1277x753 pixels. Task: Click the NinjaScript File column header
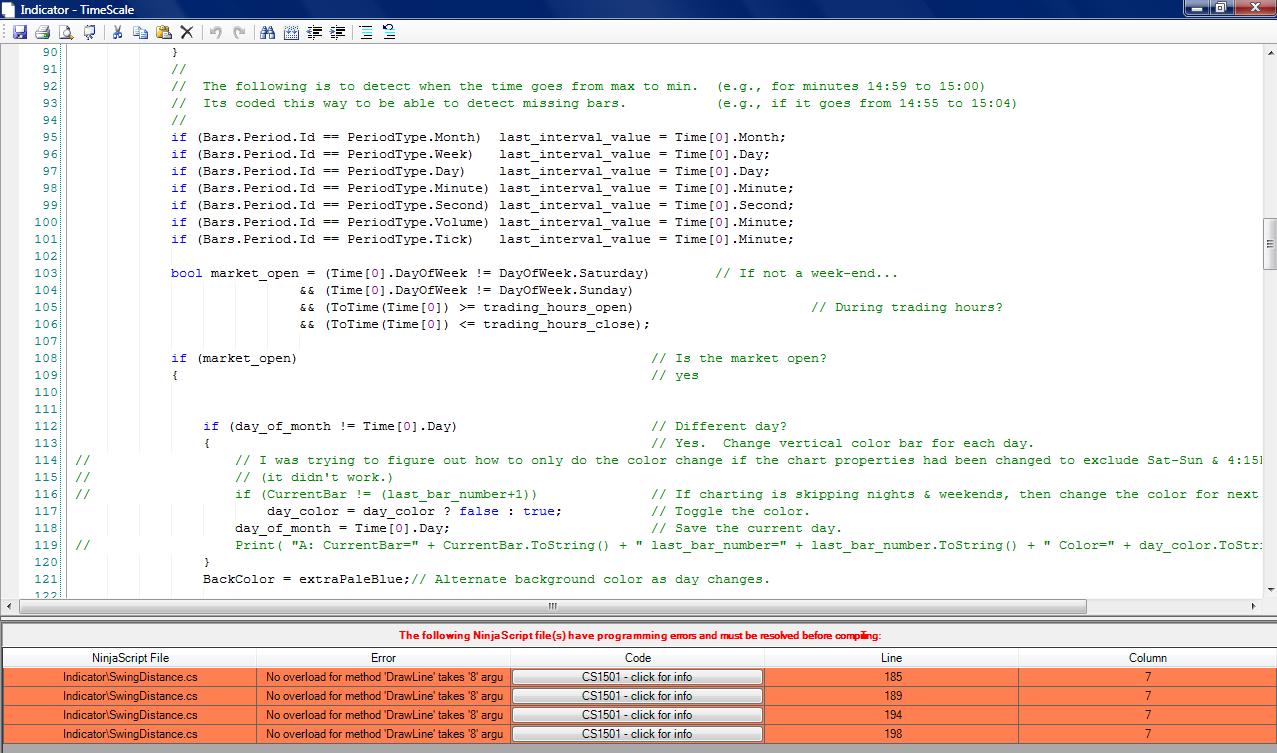pos(130,658)
